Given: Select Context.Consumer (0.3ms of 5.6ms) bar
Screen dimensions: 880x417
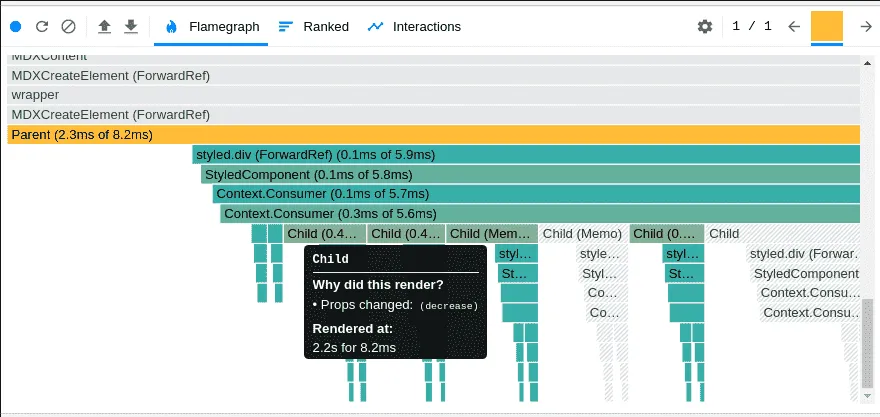Looking at the screenshot, I should 540,214.
